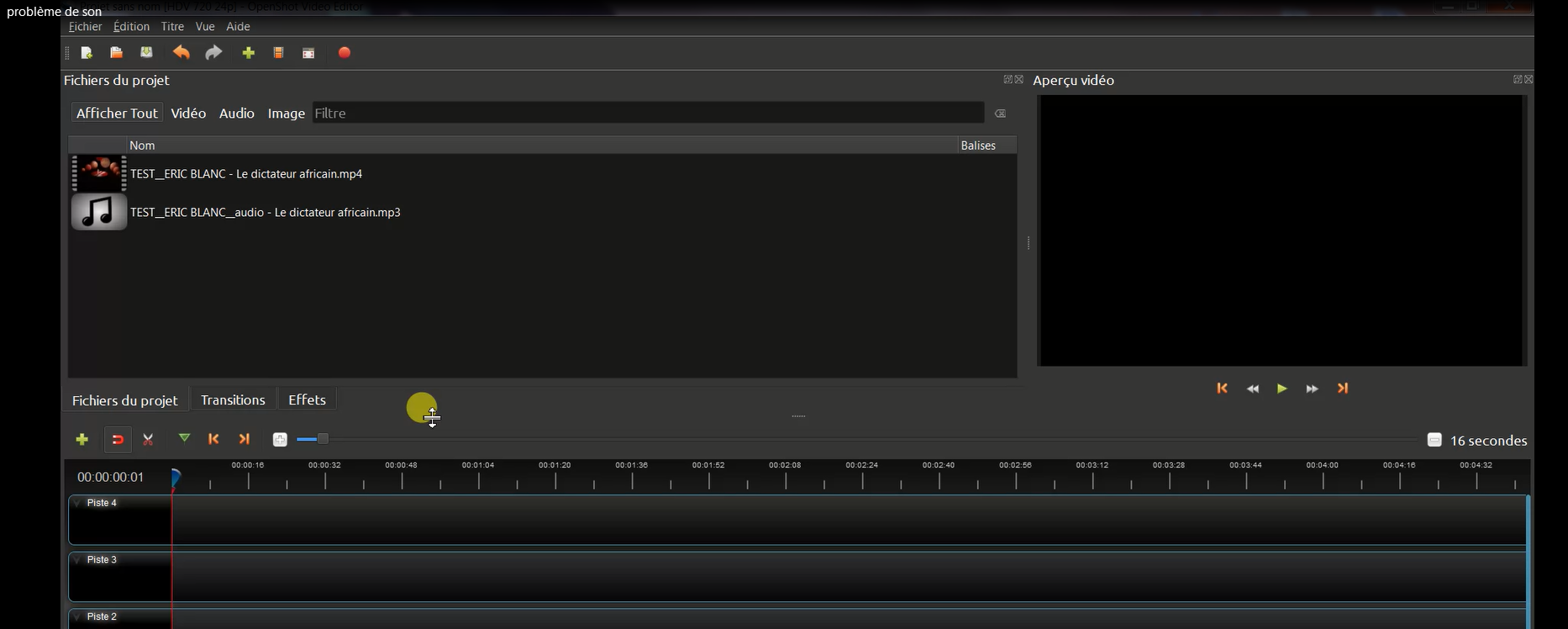Screen dimensions: 1568x629
Task: Fast-forward the video preview
Action: [x=1312, y=388]
